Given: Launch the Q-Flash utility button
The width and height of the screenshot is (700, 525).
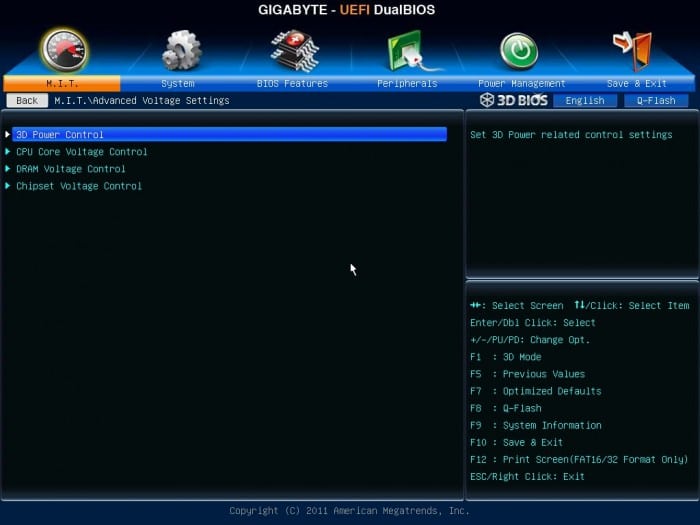Looking at the screenshot, I should [656, 100].
